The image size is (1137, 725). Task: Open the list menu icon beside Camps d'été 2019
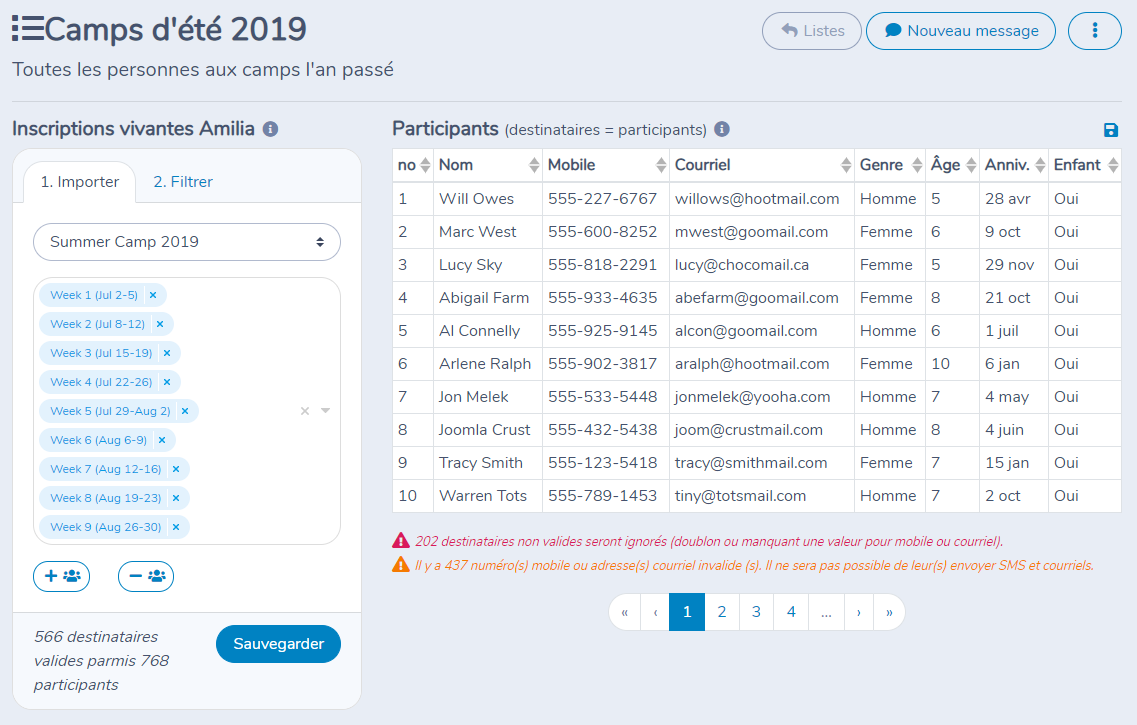coord(28,29)
